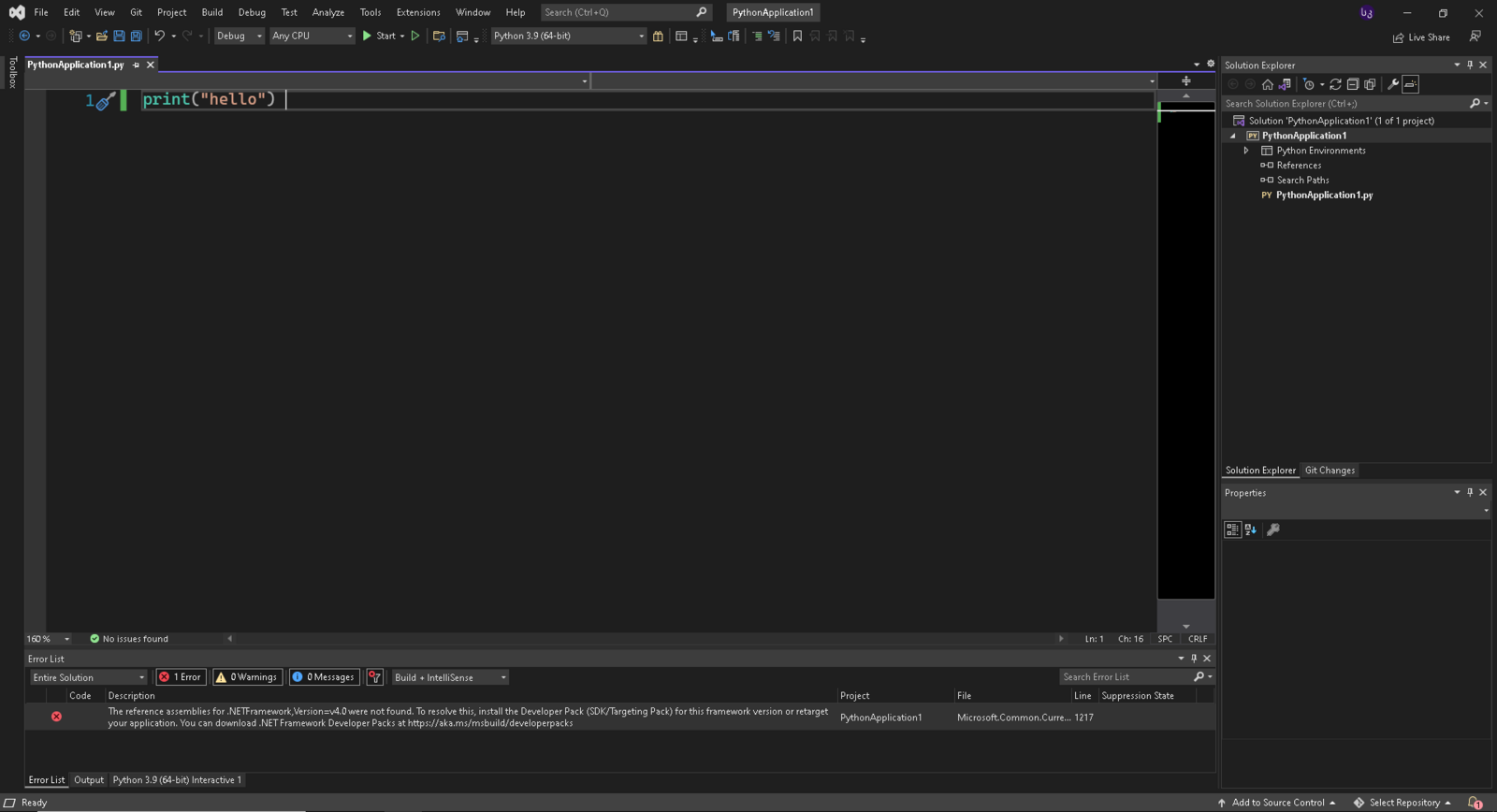Click the Navigate Backward arrow icon
1497x812 pixels.
pyautogui.click(x=24, y=36)
